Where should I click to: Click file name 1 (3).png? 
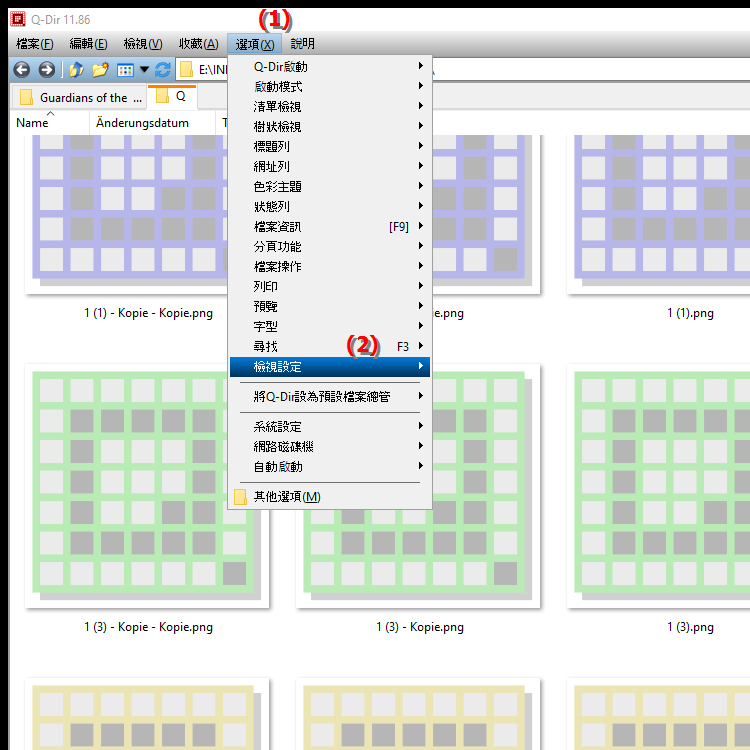(x=690, y=627)
